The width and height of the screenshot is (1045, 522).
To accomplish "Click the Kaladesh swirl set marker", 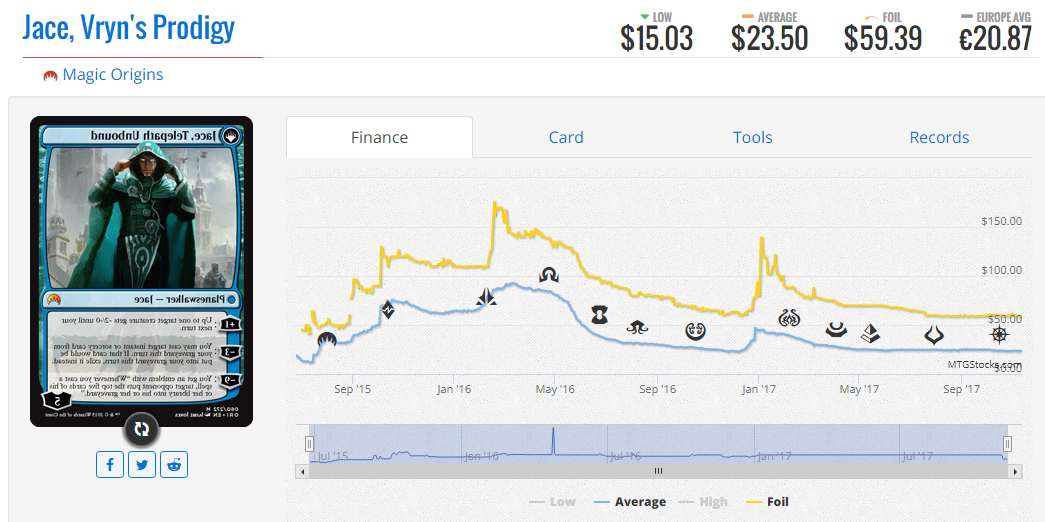I will click(x=696, y=330).
